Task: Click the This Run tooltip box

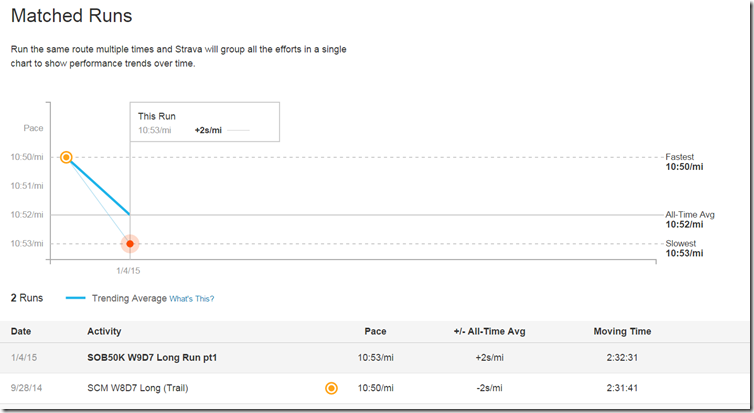Action: (x=204, y=124)
